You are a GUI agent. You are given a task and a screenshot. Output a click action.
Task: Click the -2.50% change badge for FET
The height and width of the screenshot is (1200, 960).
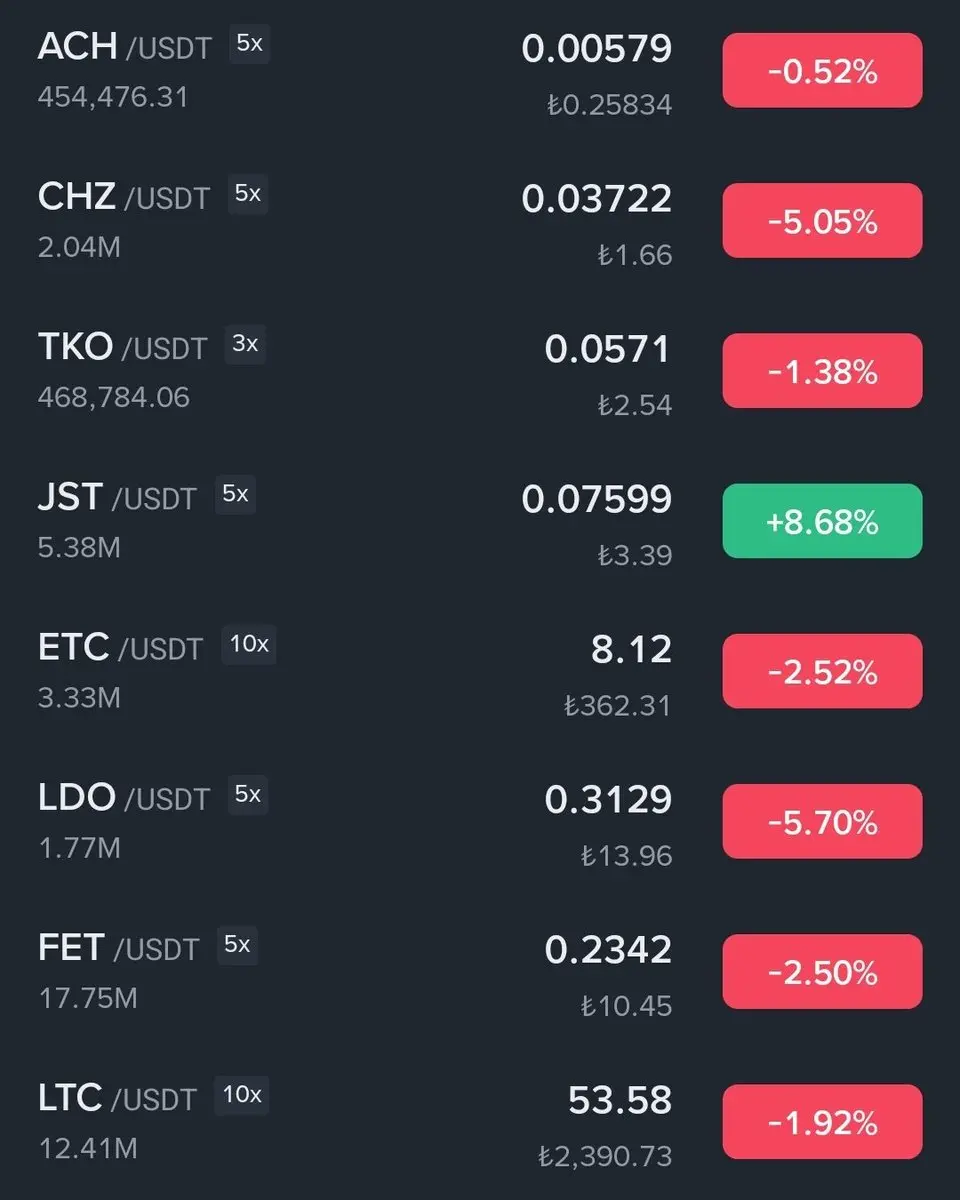(822, 972)
